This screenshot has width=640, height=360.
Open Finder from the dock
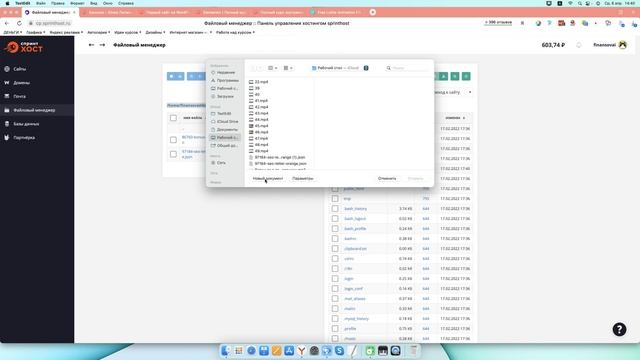point(226,351)
